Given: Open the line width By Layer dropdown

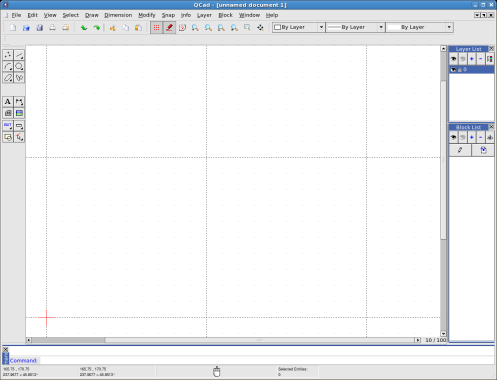Looking at the screenshot, I should (x=355, y=27).
